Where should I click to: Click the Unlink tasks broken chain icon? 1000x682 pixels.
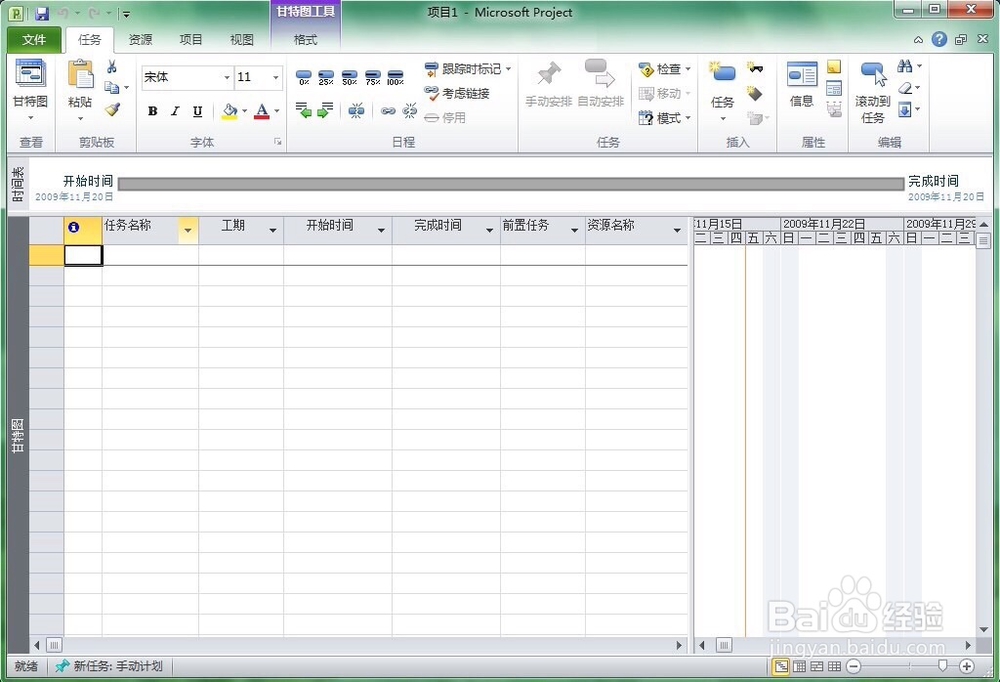tap(409, 111)
